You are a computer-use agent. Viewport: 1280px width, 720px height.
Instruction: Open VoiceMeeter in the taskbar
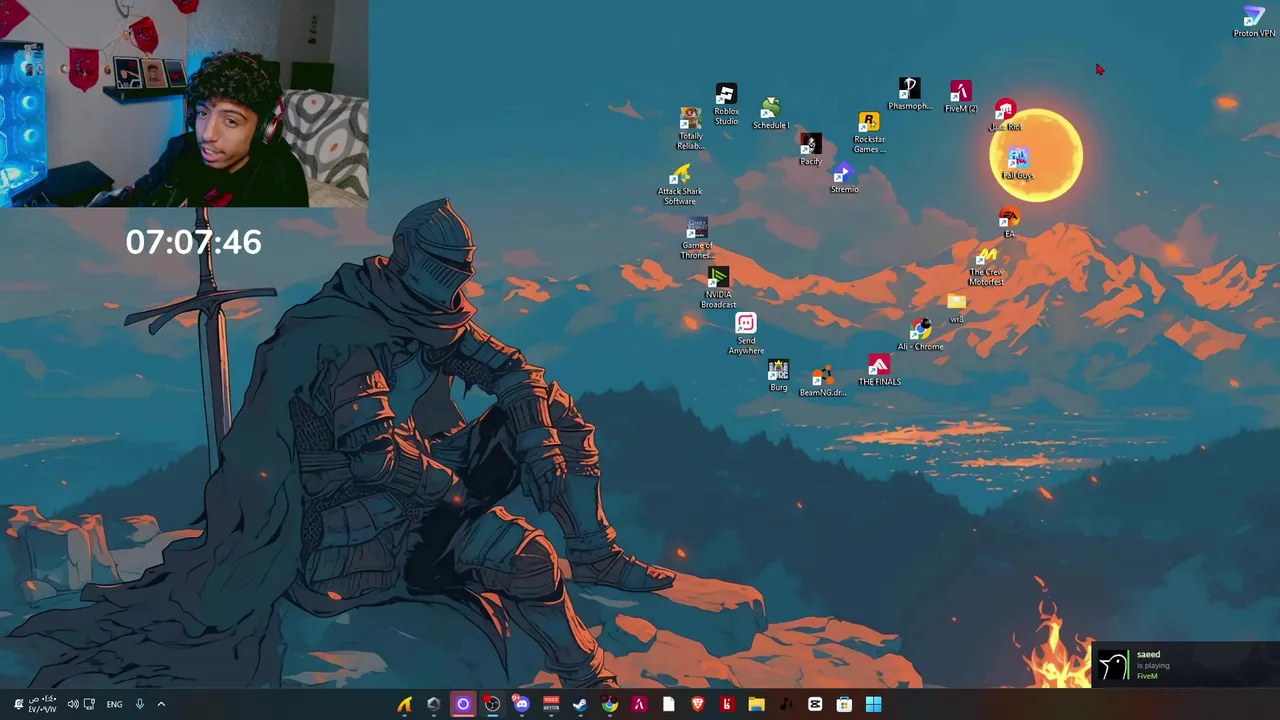point(551,704)
